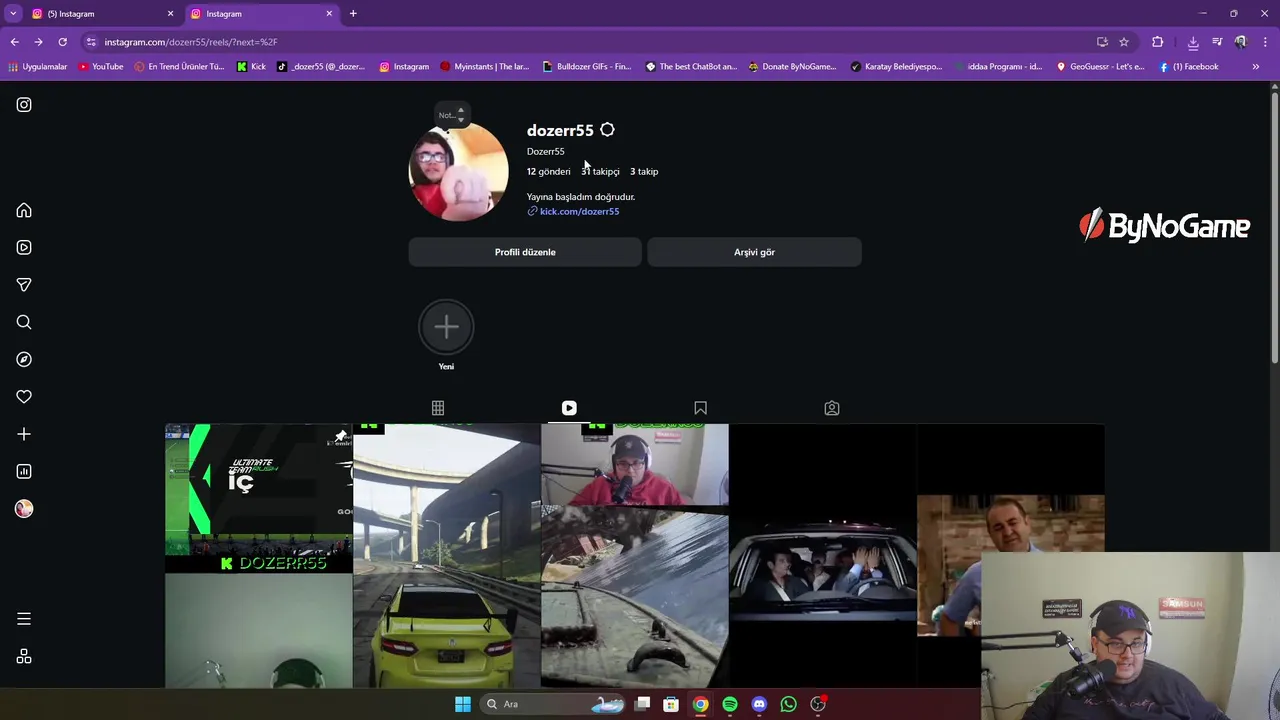
Task: Open Donate ByNoGame bookmark
Action: 792,67
